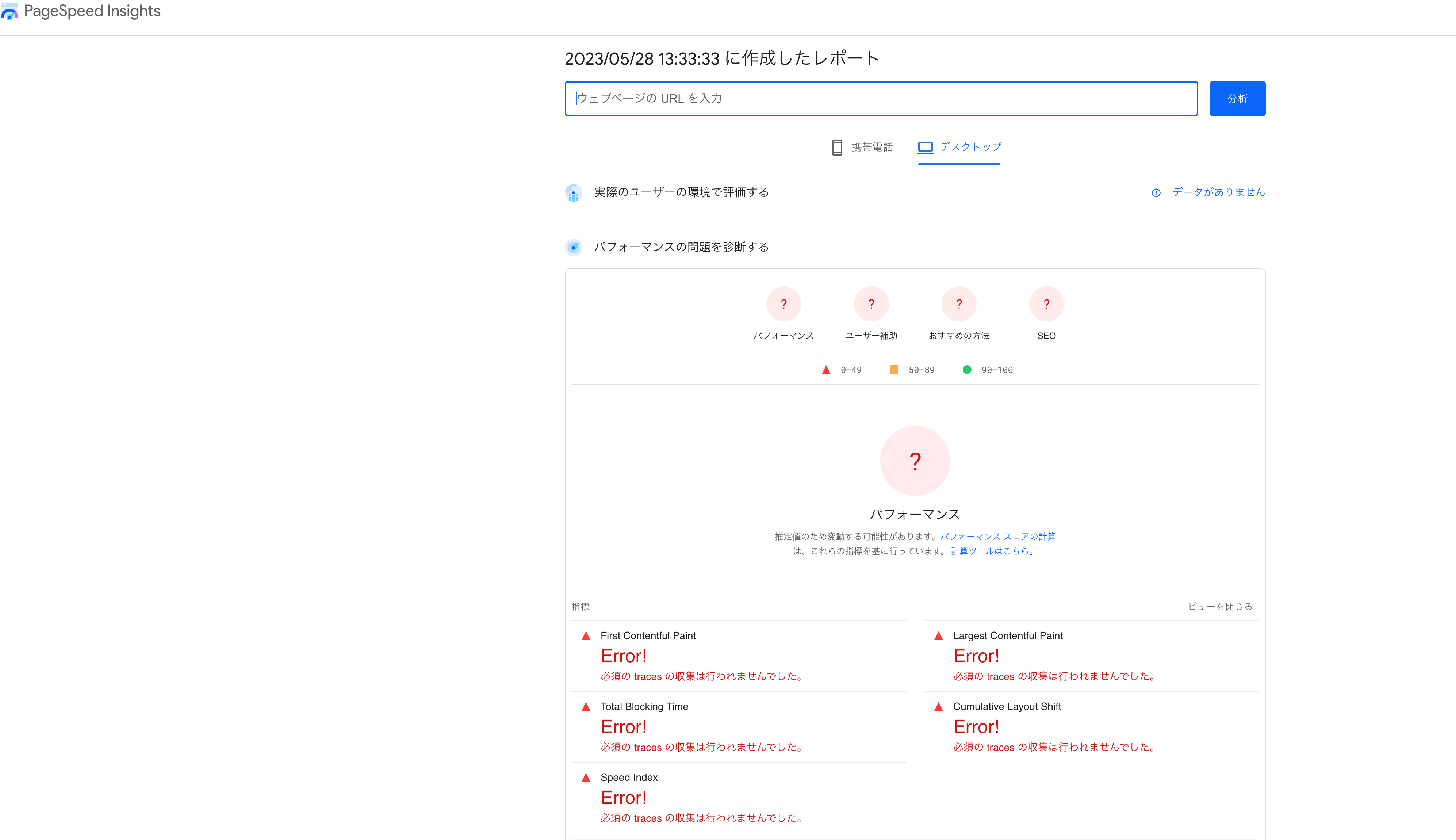Click the orange square 50–89 legend icon

[894, 370]
